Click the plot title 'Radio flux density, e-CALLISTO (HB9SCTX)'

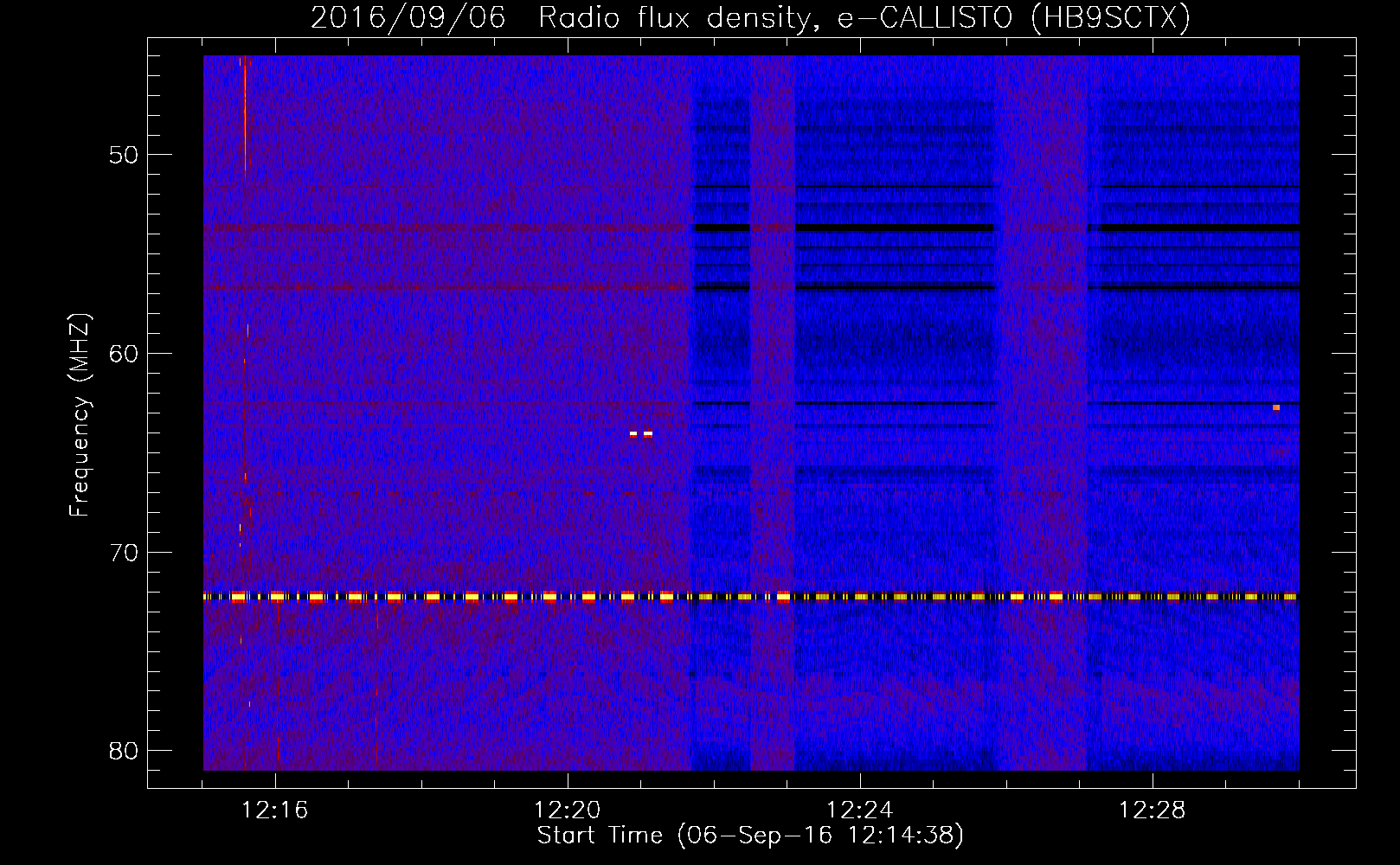[864, 17]
